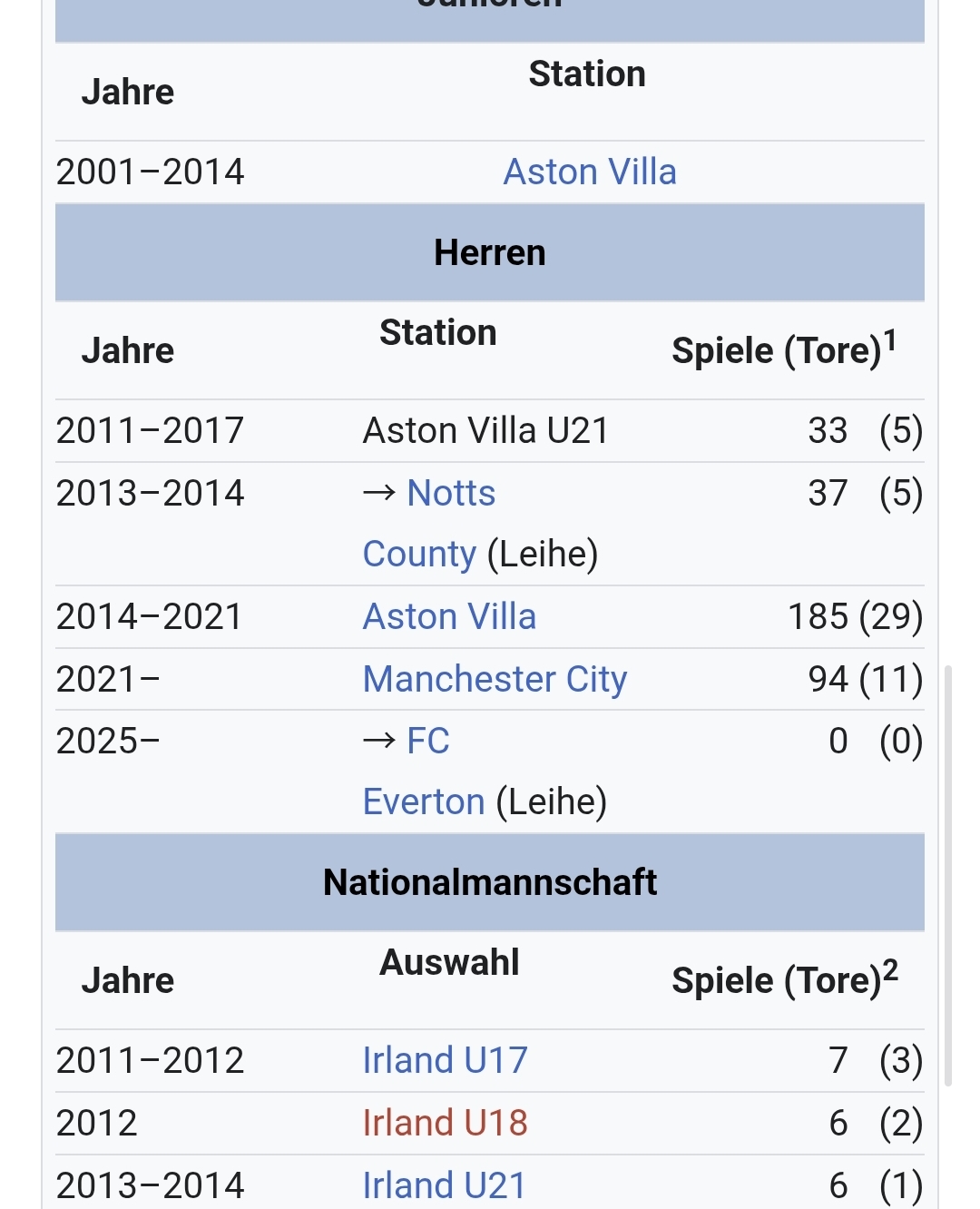The width and height of the screenshot is (980, 1209).
Task: Click the 2025– year entry
Action: [x=108, y=741]
